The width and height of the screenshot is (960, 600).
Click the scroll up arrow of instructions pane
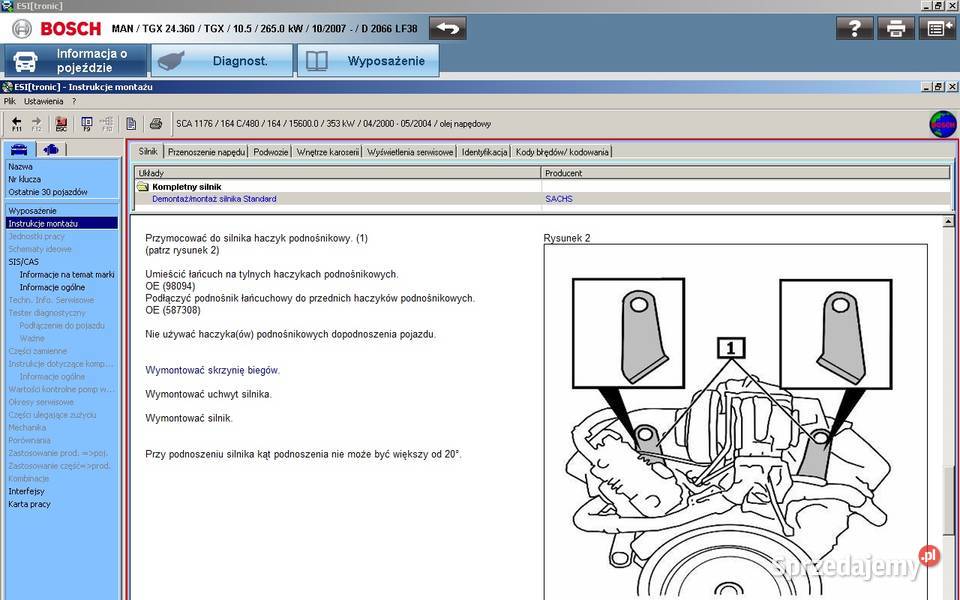[x=948, y=222]
